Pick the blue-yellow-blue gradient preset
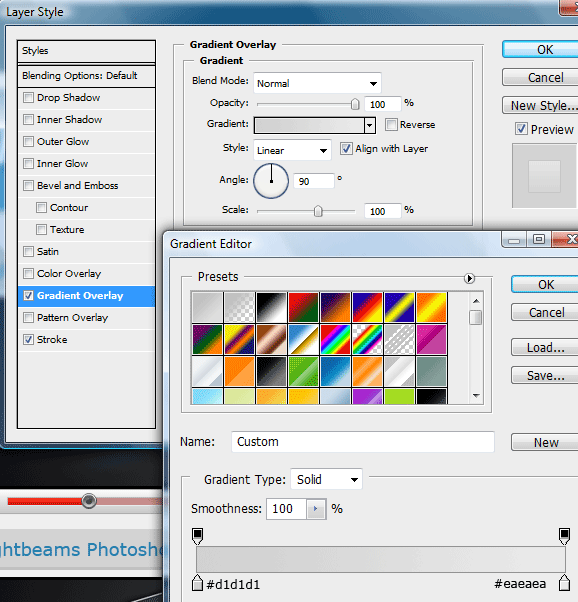The height and width of the screenshot is (602, 578). tap(399, 307)
